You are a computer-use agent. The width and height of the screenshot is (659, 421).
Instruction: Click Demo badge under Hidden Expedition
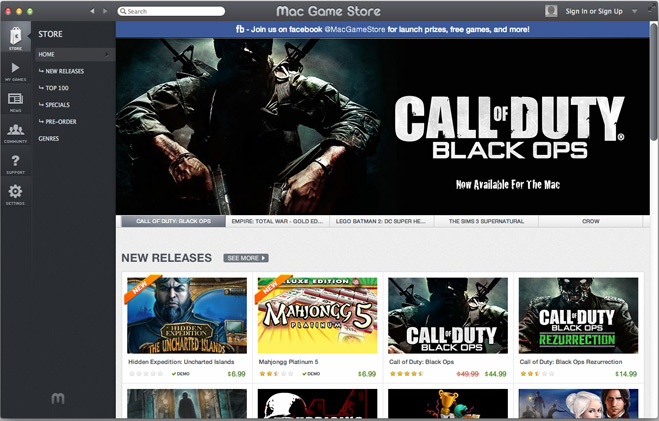(181, 374)
